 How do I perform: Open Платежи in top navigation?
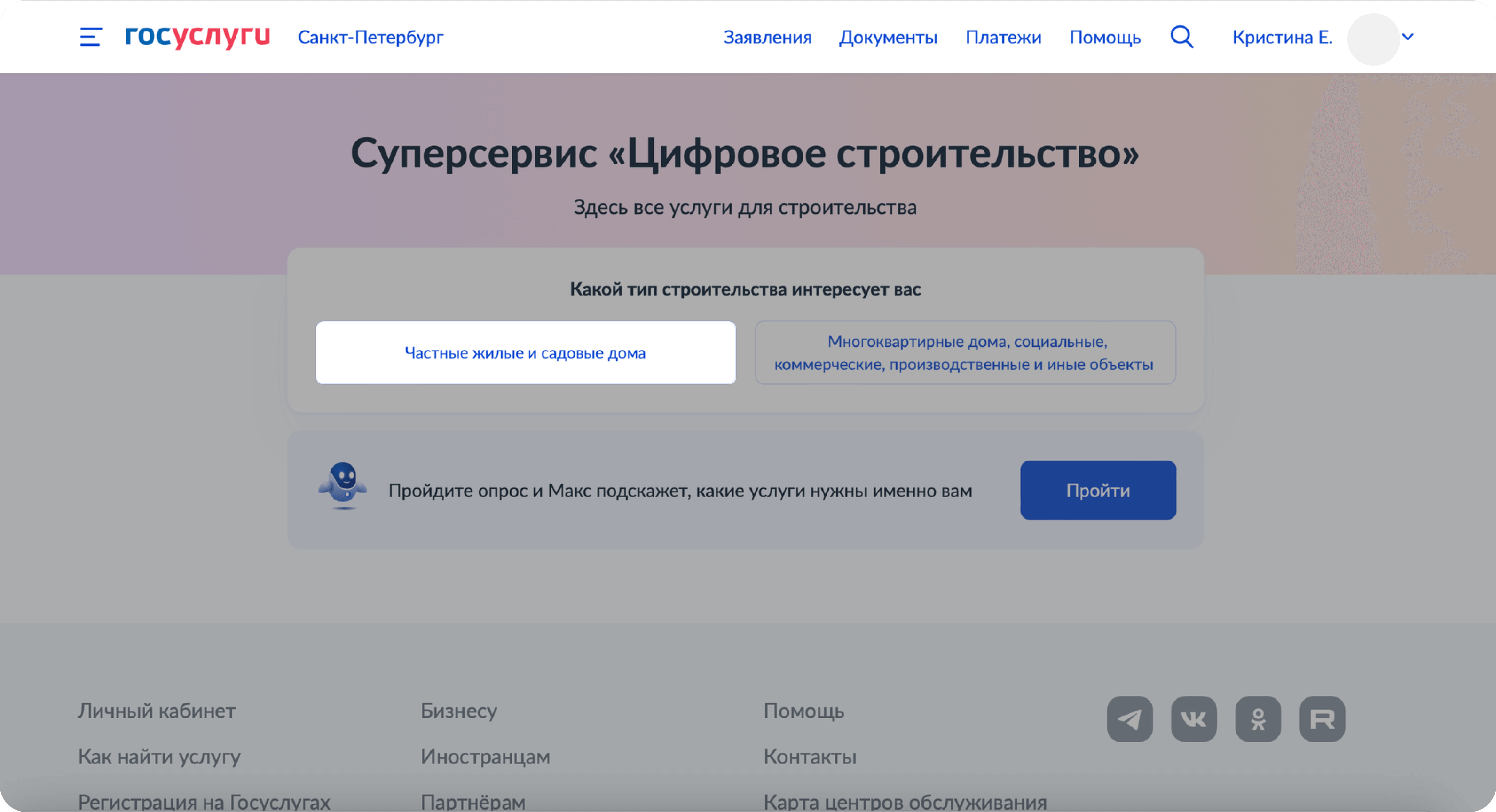click(1003, 37)
